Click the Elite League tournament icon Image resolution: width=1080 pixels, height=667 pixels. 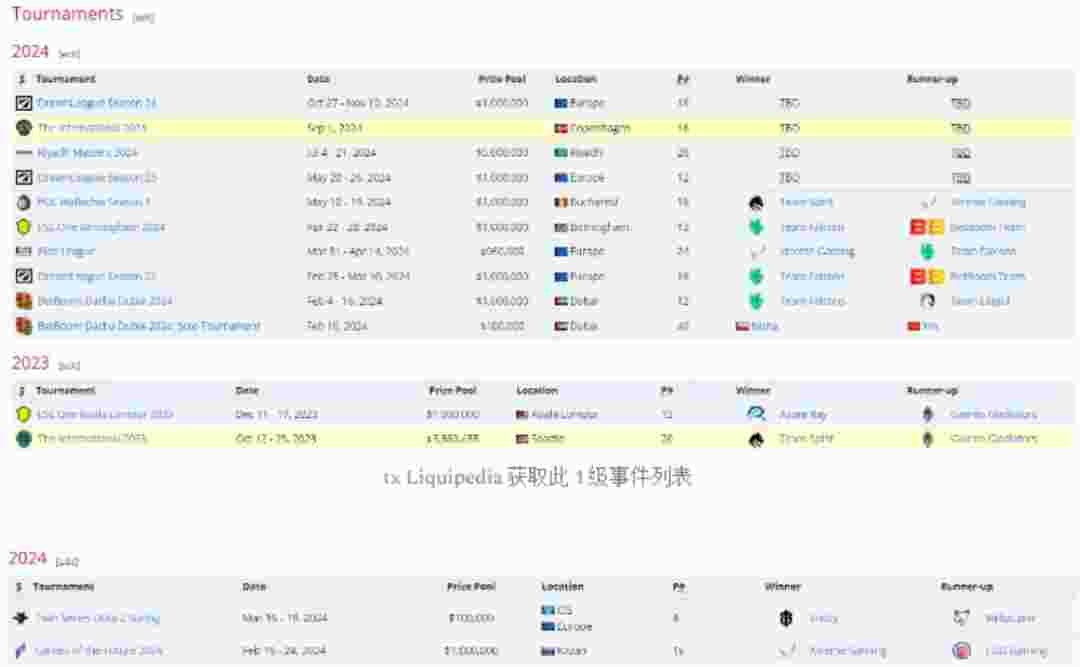click(23, 252)
